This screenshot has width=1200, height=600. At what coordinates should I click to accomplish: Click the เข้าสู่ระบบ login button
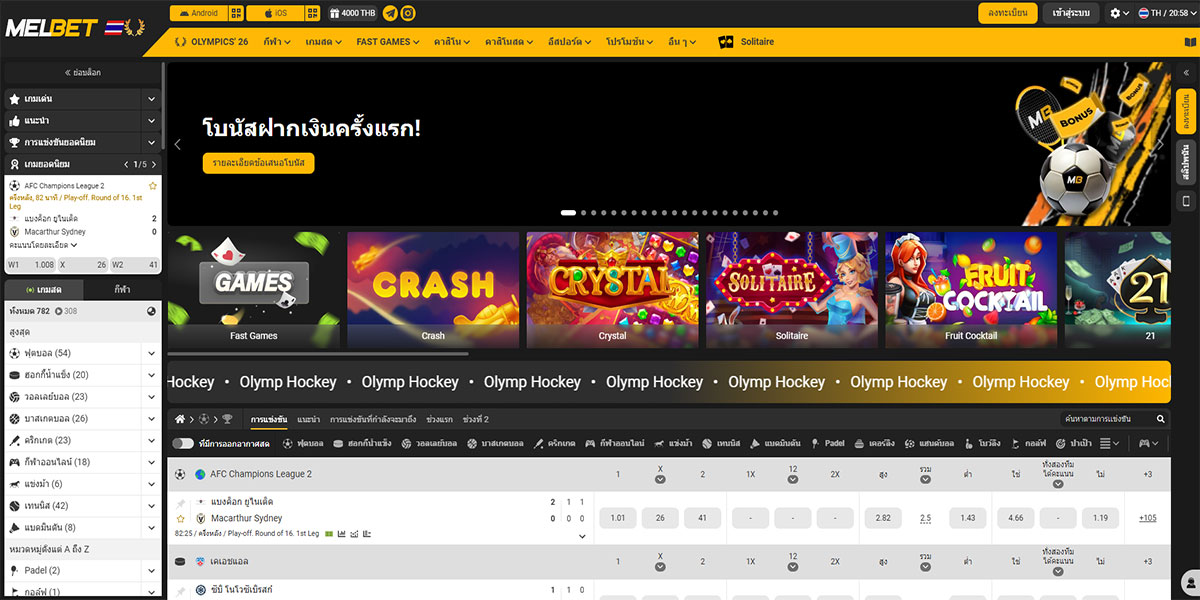[x=1071, y=14]
